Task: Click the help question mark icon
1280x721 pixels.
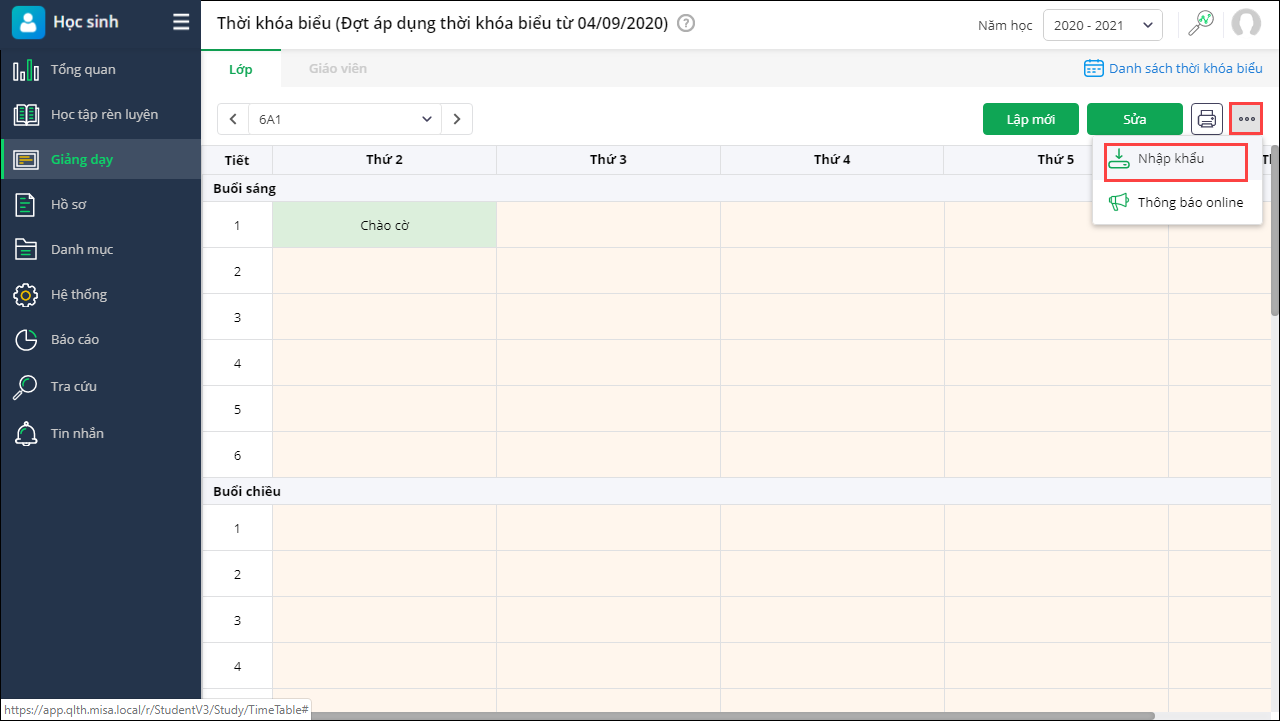Action: [x=686, y=24]
